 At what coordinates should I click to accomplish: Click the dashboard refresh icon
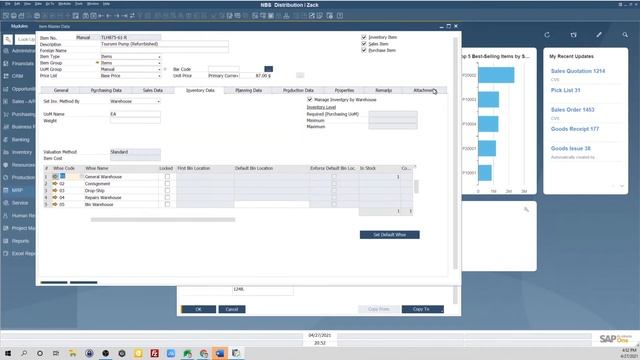tap(547, 35)
